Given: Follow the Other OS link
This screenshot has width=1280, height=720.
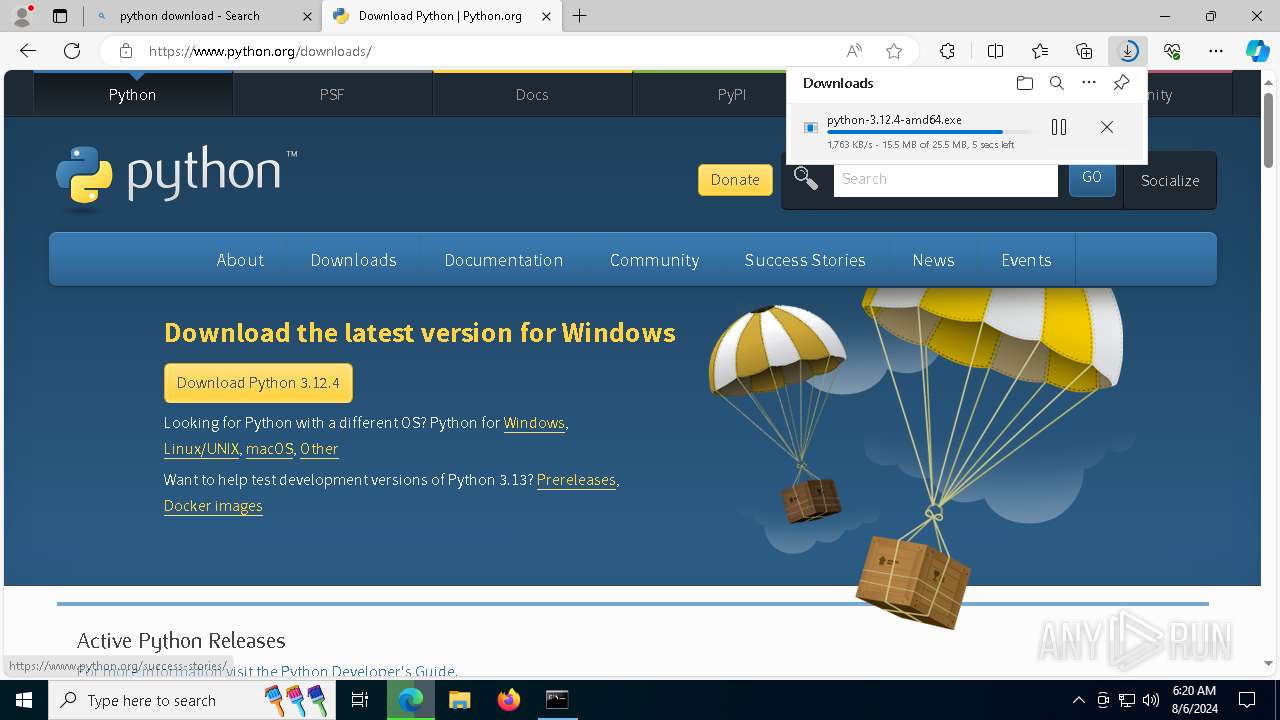Looking at the screenshot, I should [x=319, y=449].
